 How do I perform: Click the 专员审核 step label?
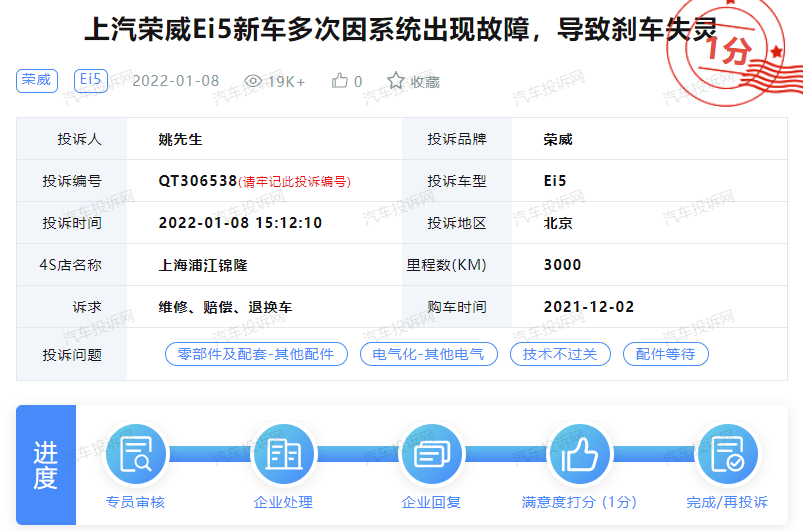(x=135, y=502)
